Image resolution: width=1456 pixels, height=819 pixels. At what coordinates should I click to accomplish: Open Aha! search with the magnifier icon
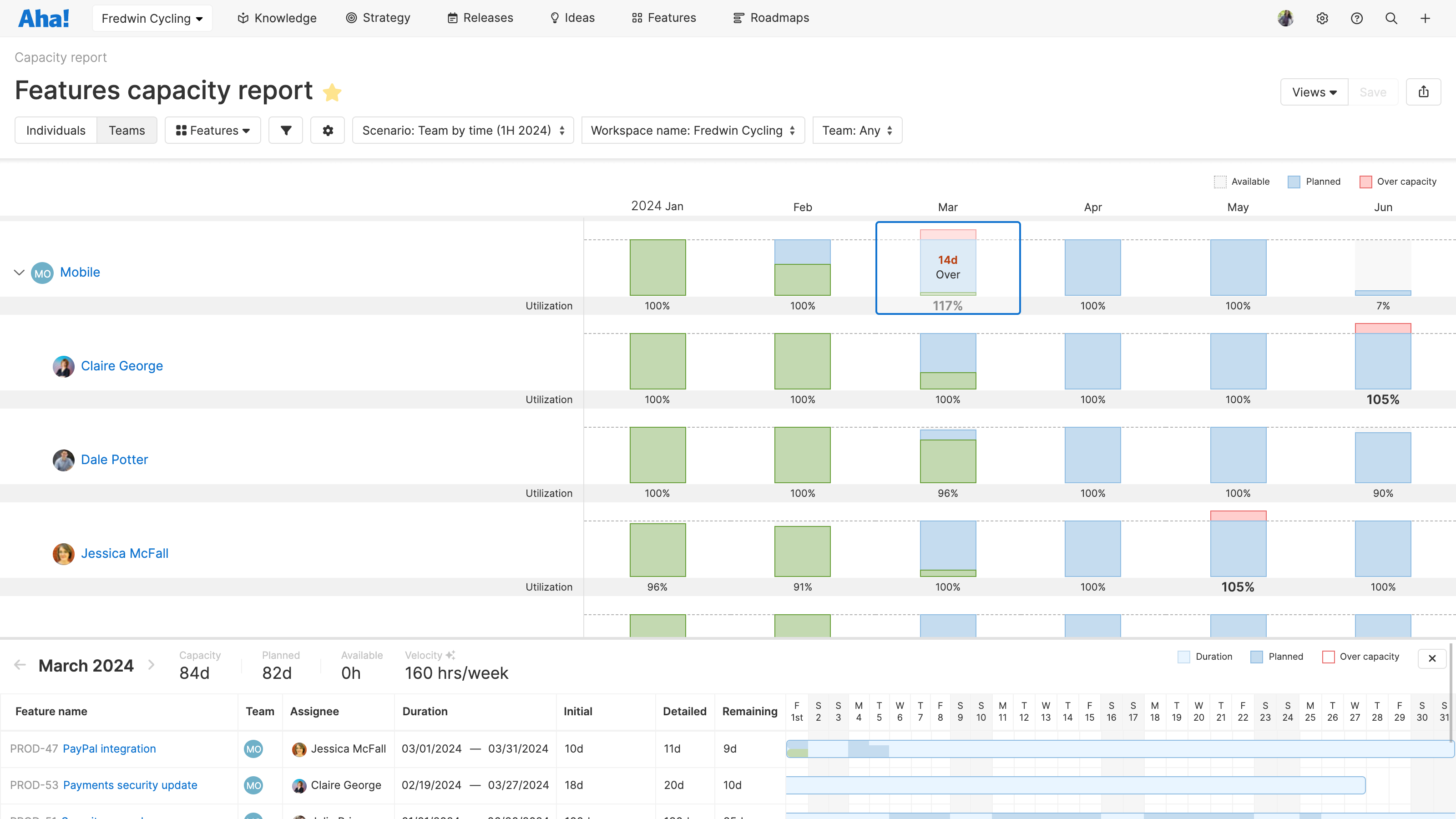(1391, 18)
